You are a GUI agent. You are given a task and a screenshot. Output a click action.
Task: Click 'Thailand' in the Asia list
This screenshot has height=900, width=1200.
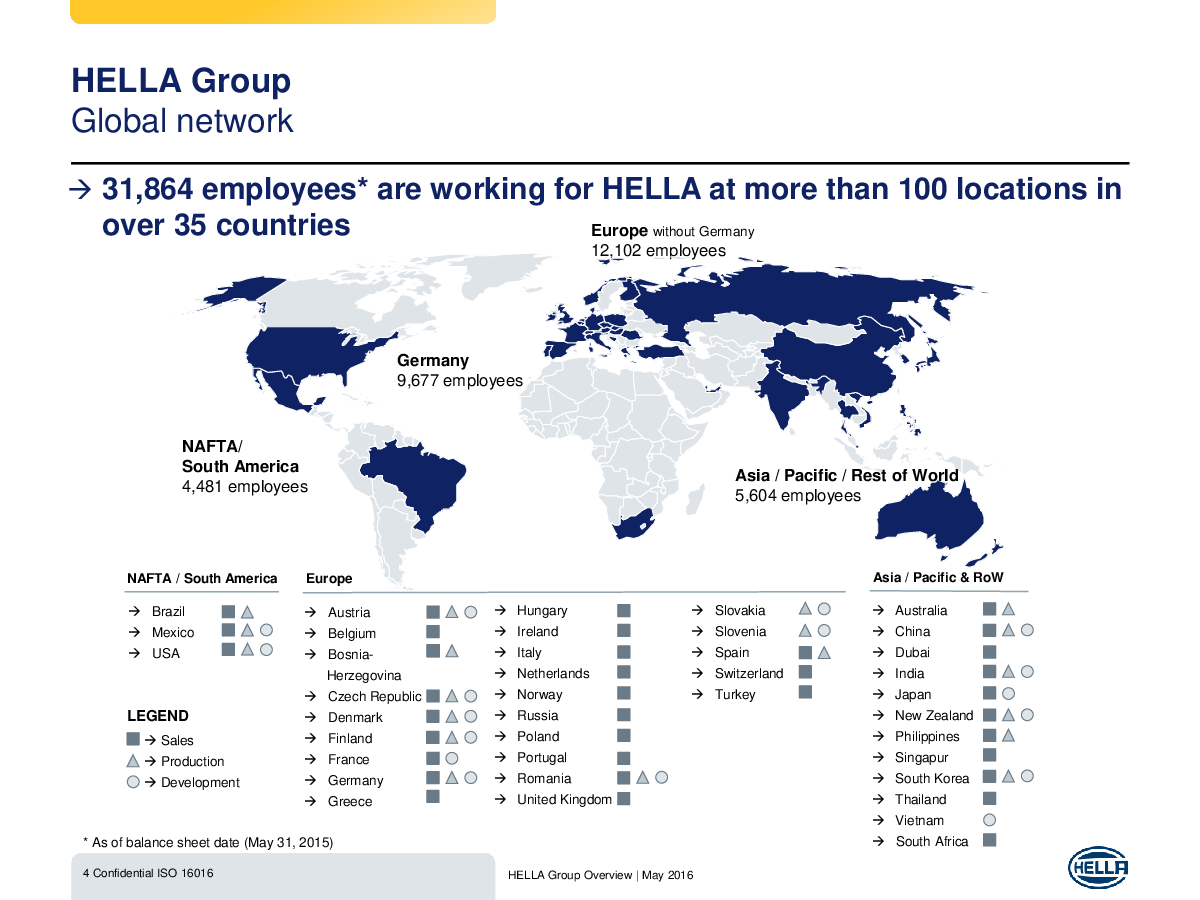pos(920,799)
